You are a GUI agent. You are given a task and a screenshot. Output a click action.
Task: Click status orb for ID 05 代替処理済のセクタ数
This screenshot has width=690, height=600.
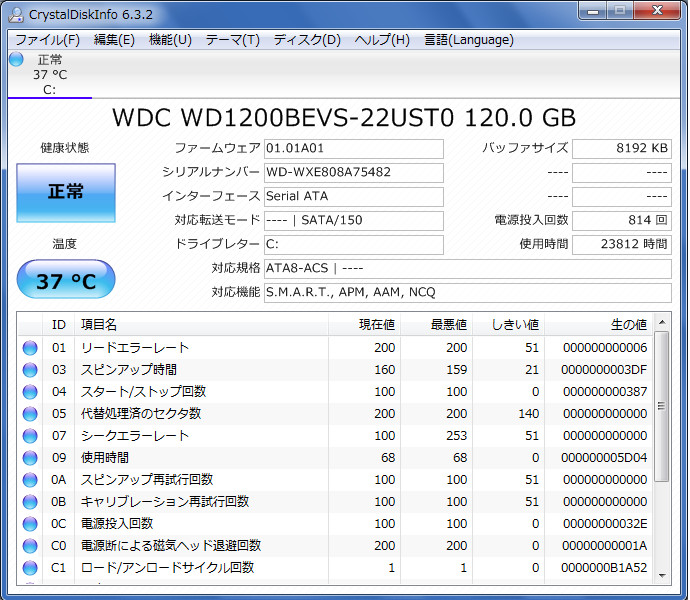pos(30,414)
